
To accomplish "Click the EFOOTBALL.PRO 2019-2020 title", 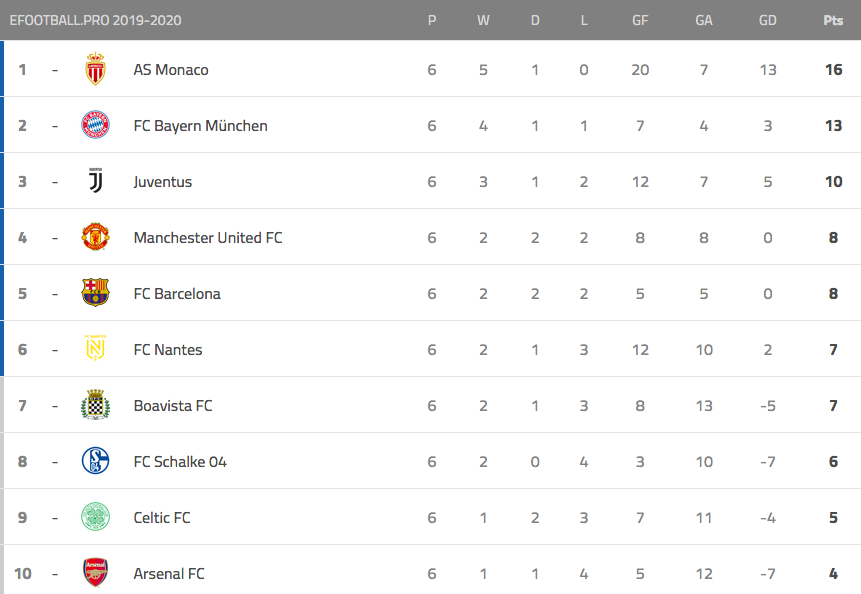I will 96,20.
